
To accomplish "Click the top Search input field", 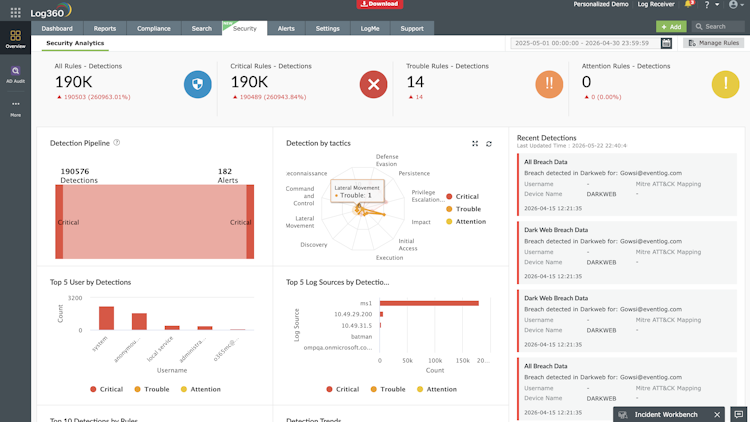I will (x=718, y=27).
